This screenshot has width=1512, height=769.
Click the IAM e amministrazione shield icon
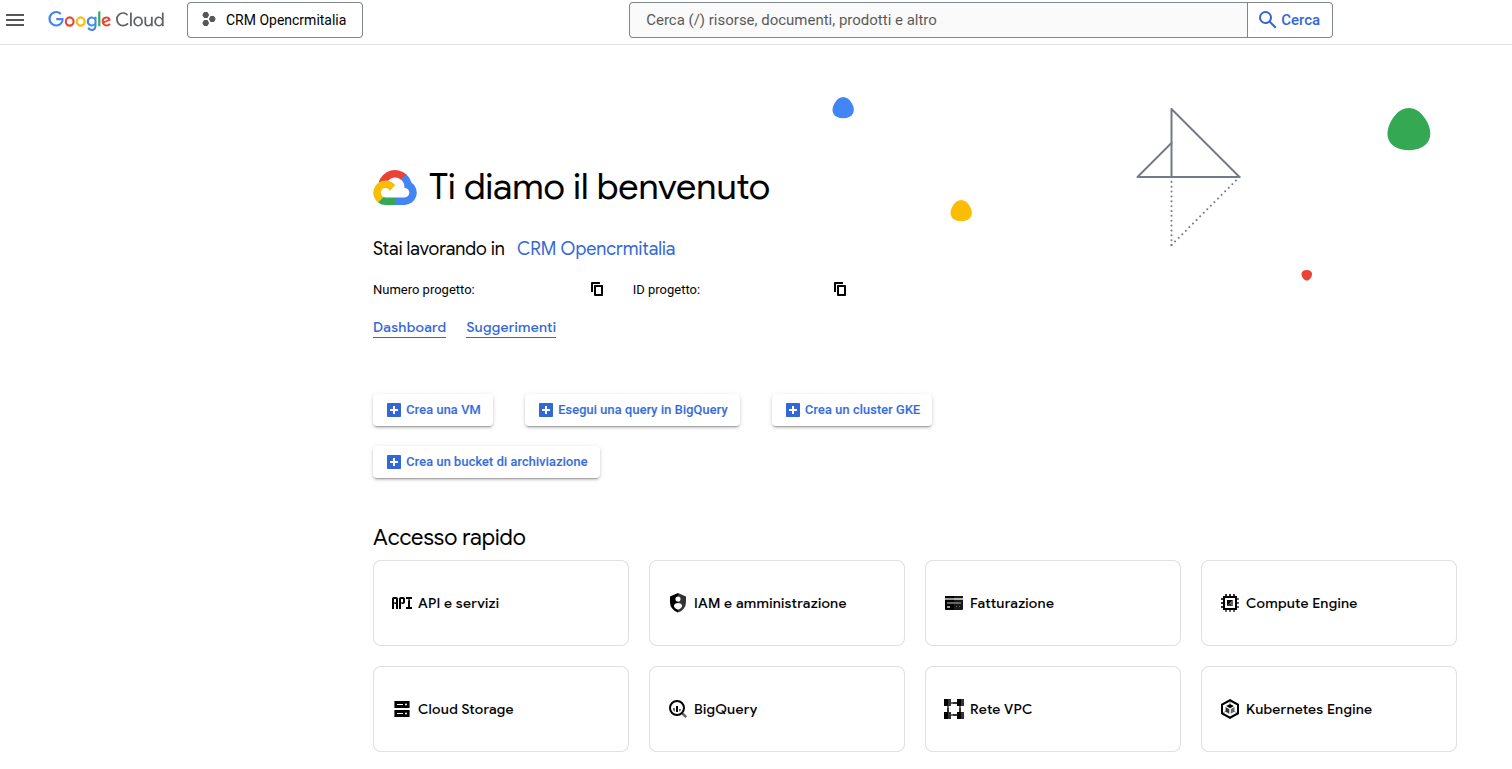(677, 603)
